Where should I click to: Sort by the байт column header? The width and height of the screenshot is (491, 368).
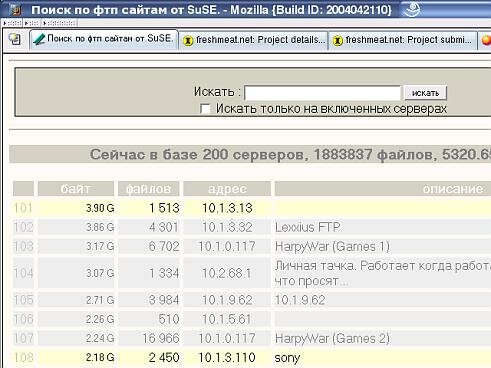click(x=76, y=189)
